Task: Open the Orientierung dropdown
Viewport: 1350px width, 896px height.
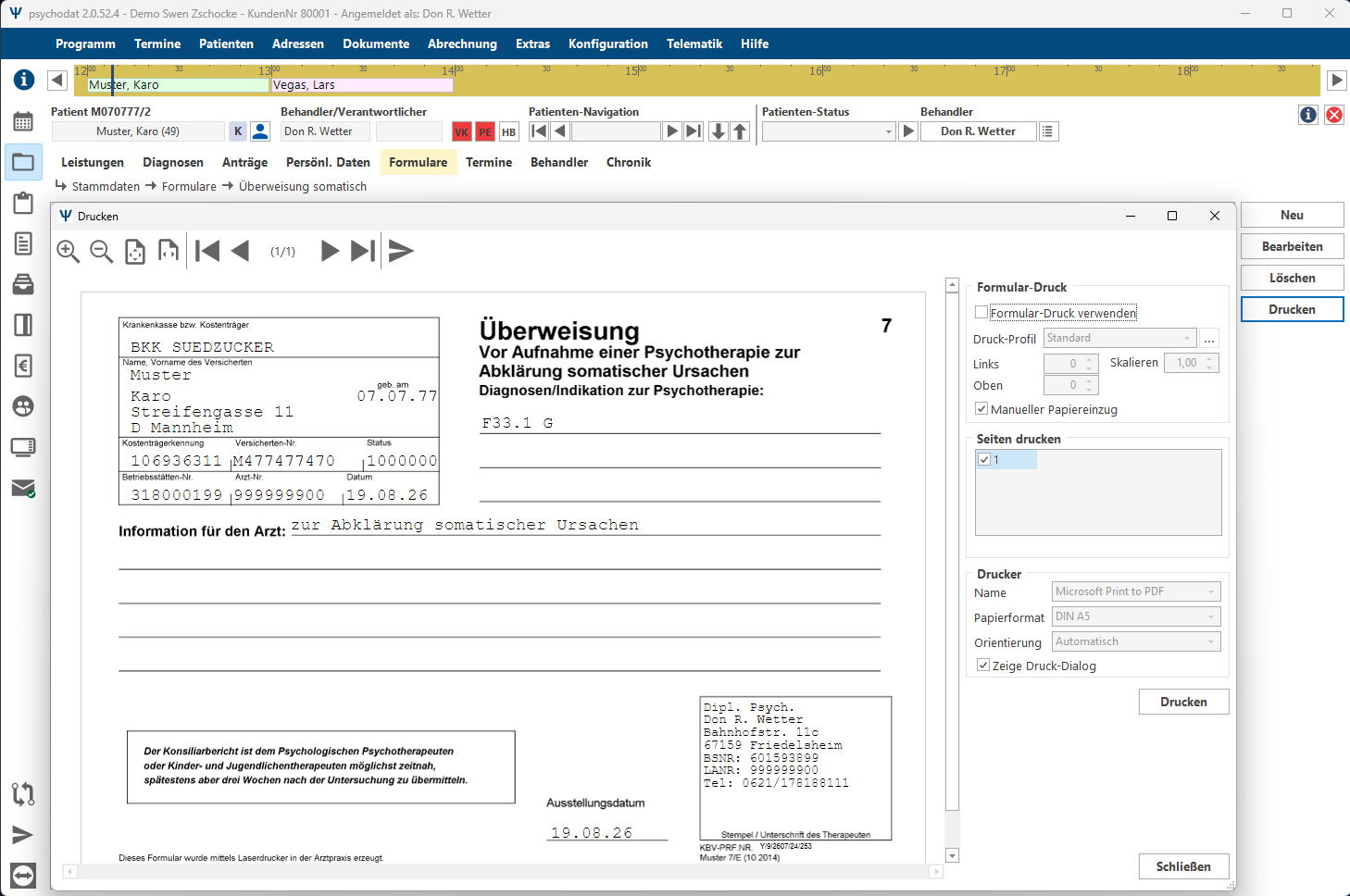Action: coord(1137,641)
